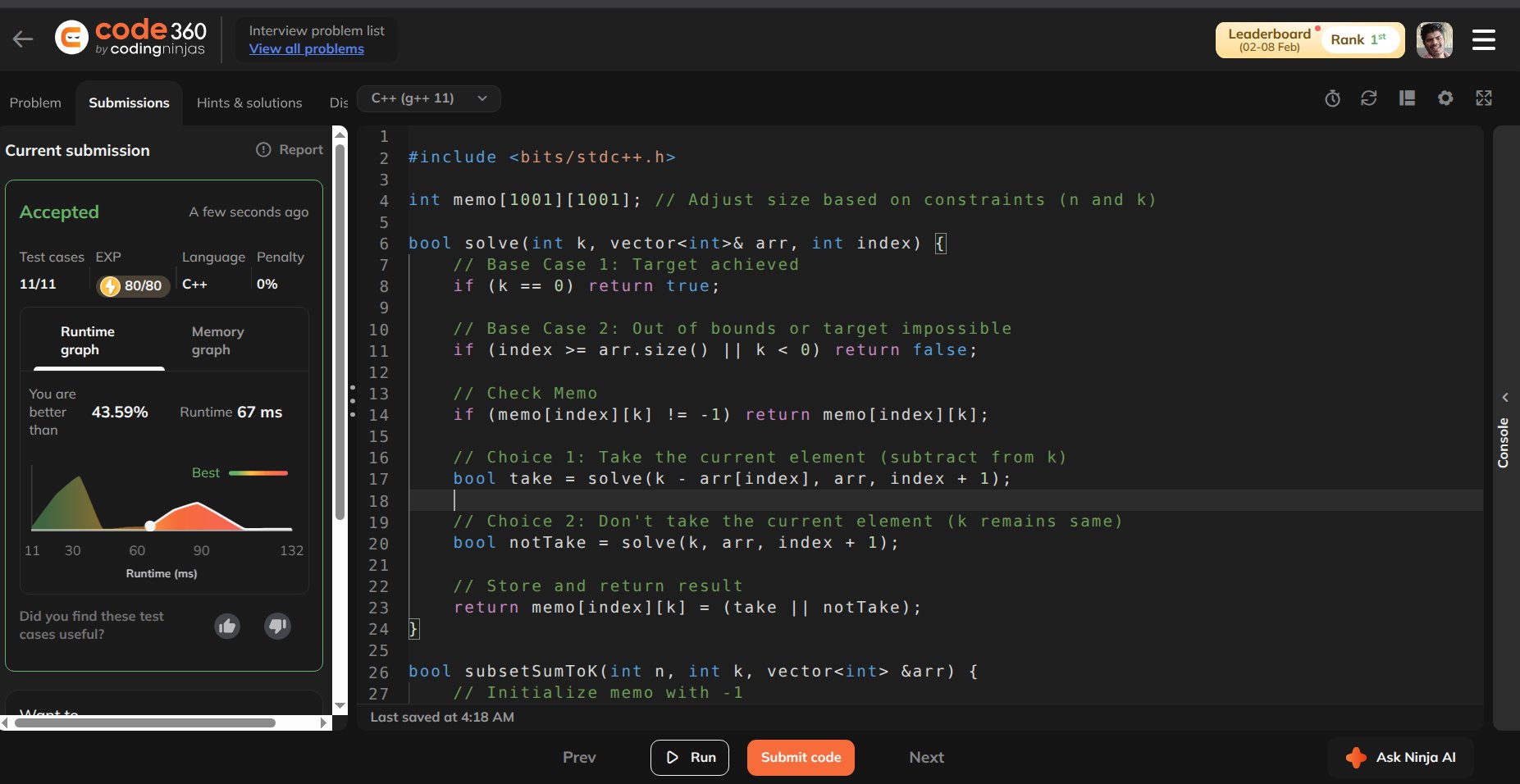This screenshot has height=784, width=1520.
Task: Open the Leaderboard rank badge
Action: [x=1309, y=39]
